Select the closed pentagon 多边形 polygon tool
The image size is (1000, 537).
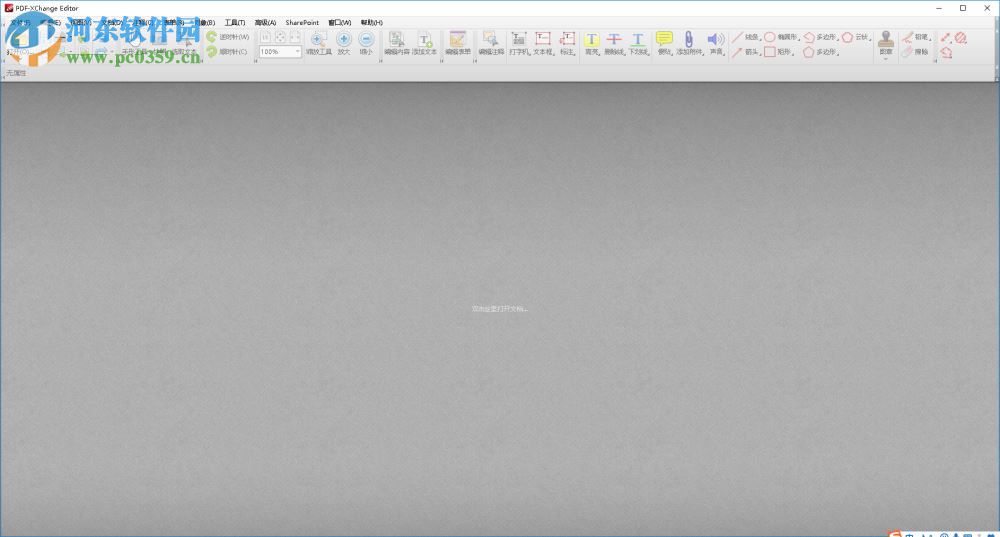pyautogui.click(x=821, y=52)
